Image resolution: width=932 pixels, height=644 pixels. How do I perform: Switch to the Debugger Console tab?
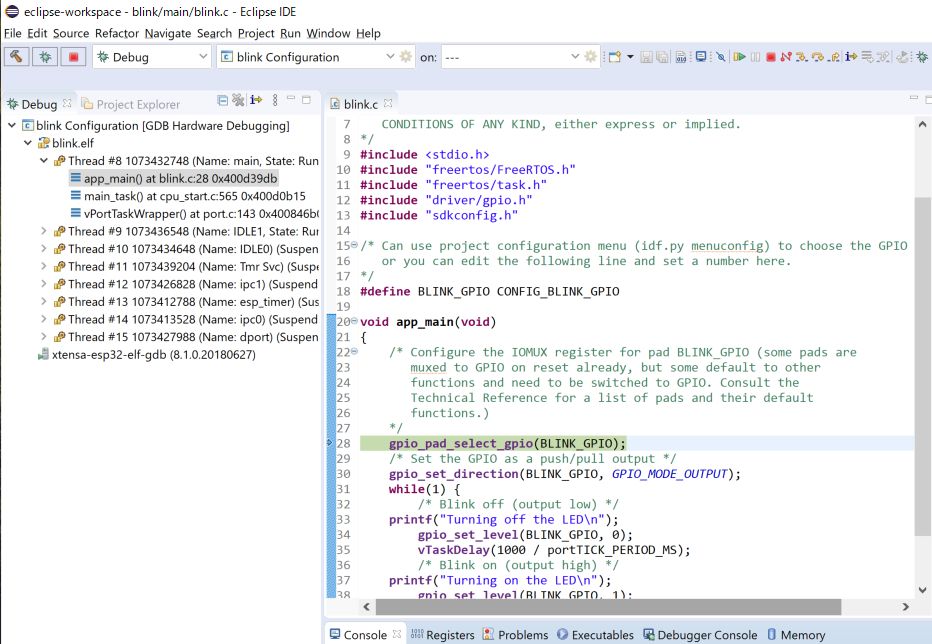(x=701, y=634)
